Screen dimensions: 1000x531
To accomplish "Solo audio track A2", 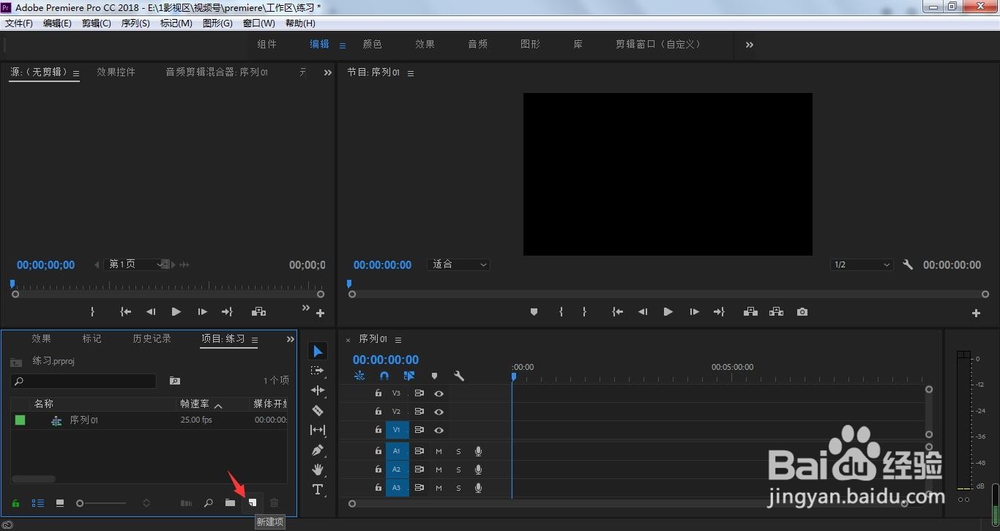I will (x=458, y=470).
